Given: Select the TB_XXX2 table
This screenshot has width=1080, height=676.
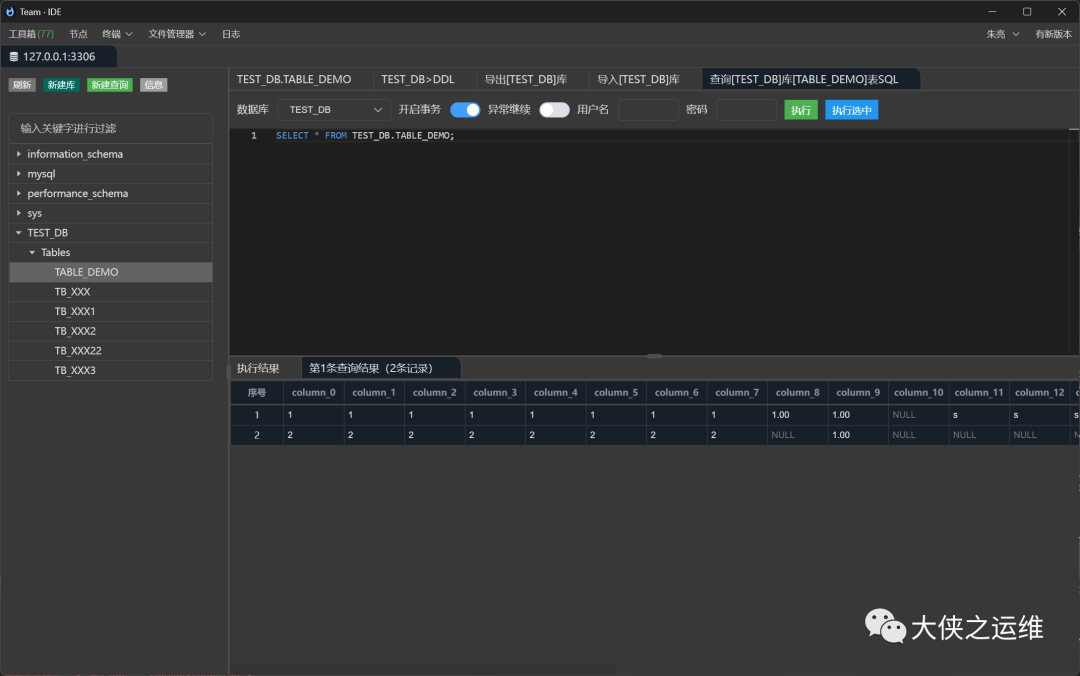Looking at the screenshot, I should coord(110,331).
